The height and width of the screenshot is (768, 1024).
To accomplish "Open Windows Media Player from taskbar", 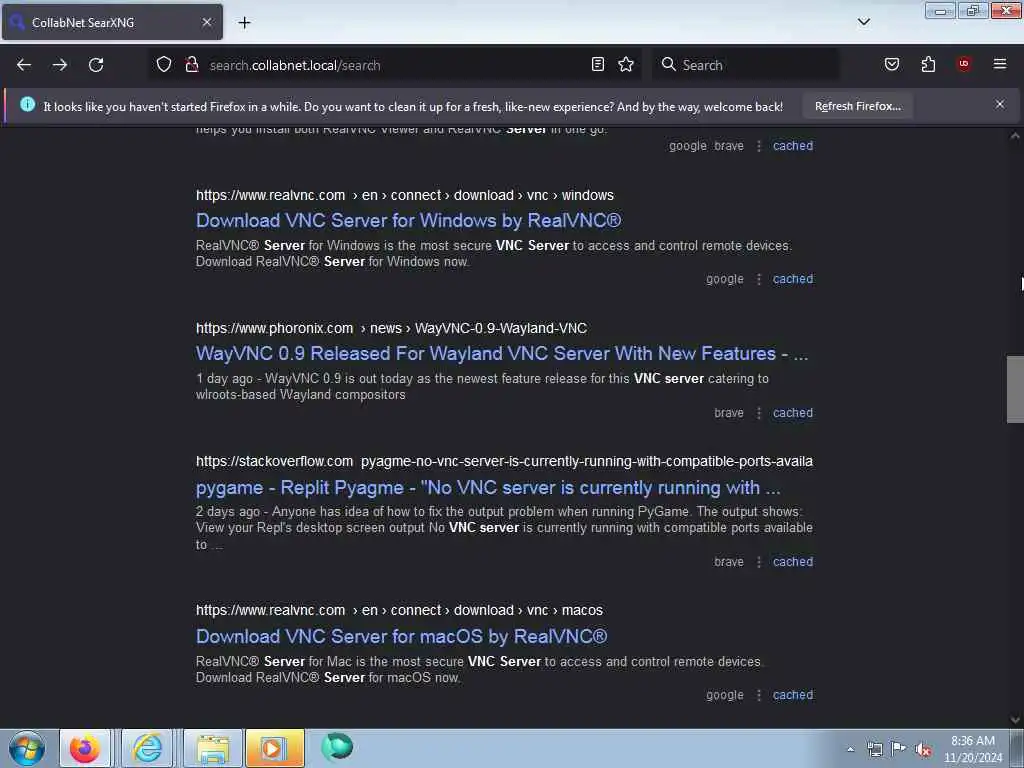I will pyautogui.click(x=274, y=748).
